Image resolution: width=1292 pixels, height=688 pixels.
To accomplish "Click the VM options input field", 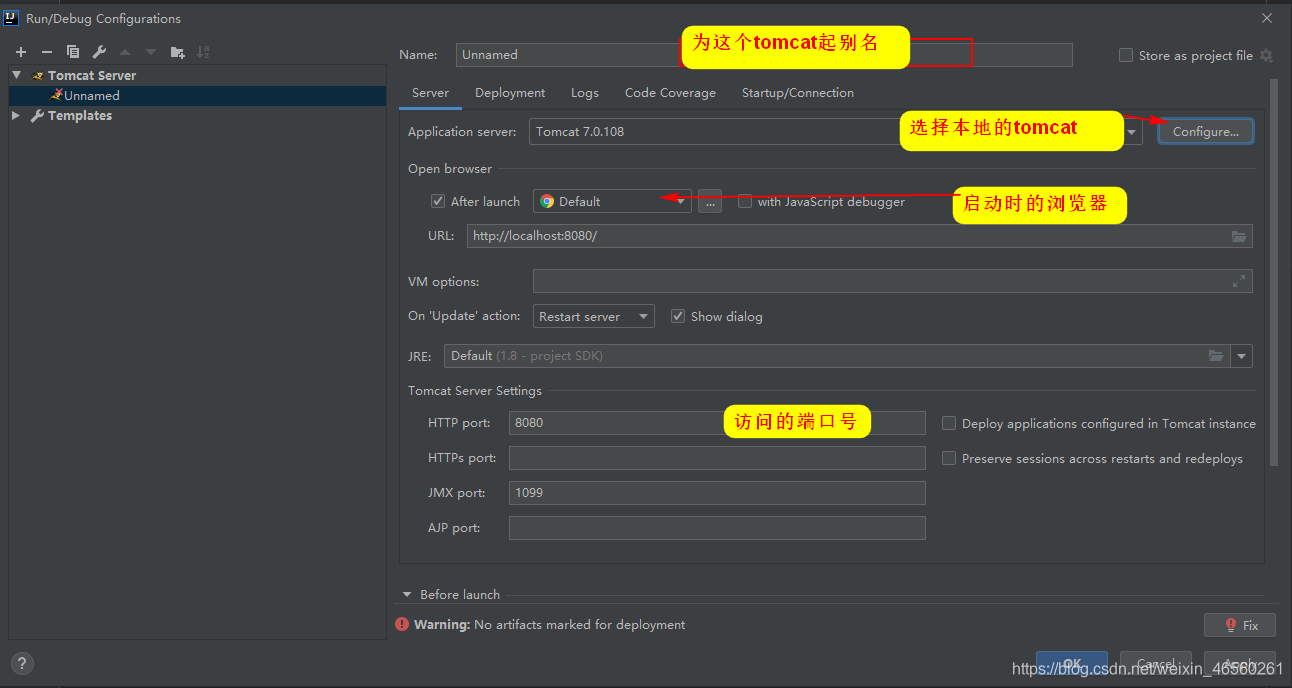I will (x=892, y=282).
